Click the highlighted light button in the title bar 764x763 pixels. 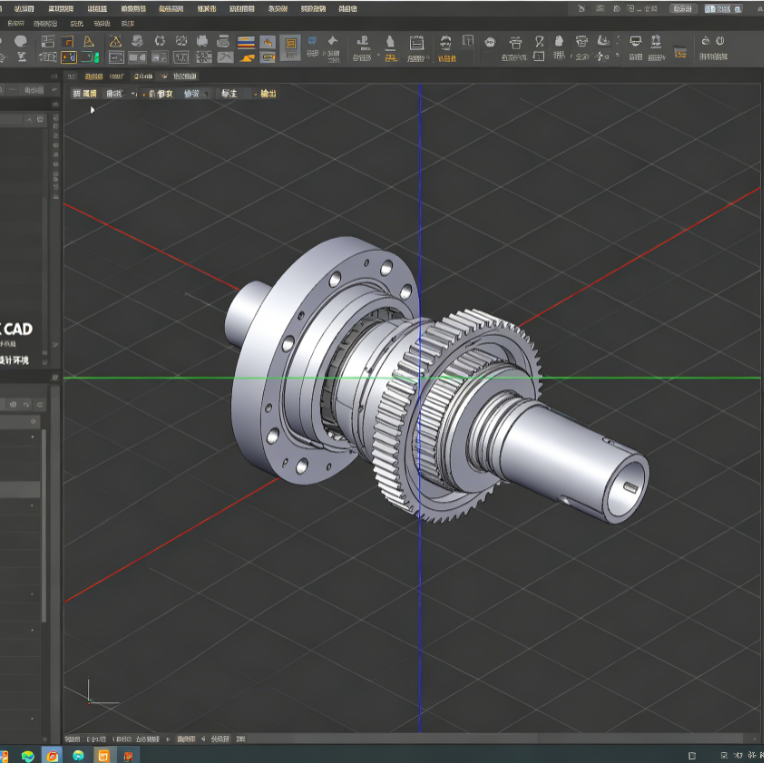[x=723, y=9]
